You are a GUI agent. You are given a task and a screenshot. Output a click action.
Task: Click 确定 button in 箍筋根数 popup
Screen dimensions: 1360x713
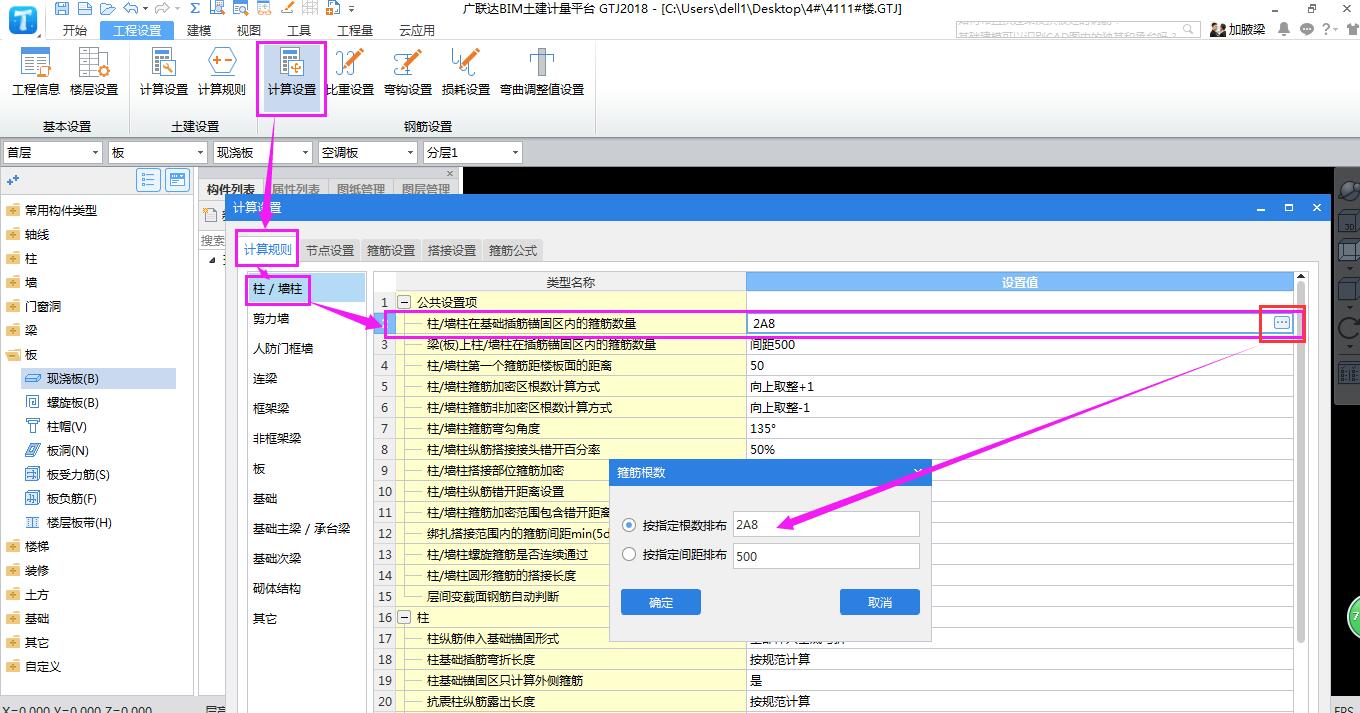tap(661, 602)
